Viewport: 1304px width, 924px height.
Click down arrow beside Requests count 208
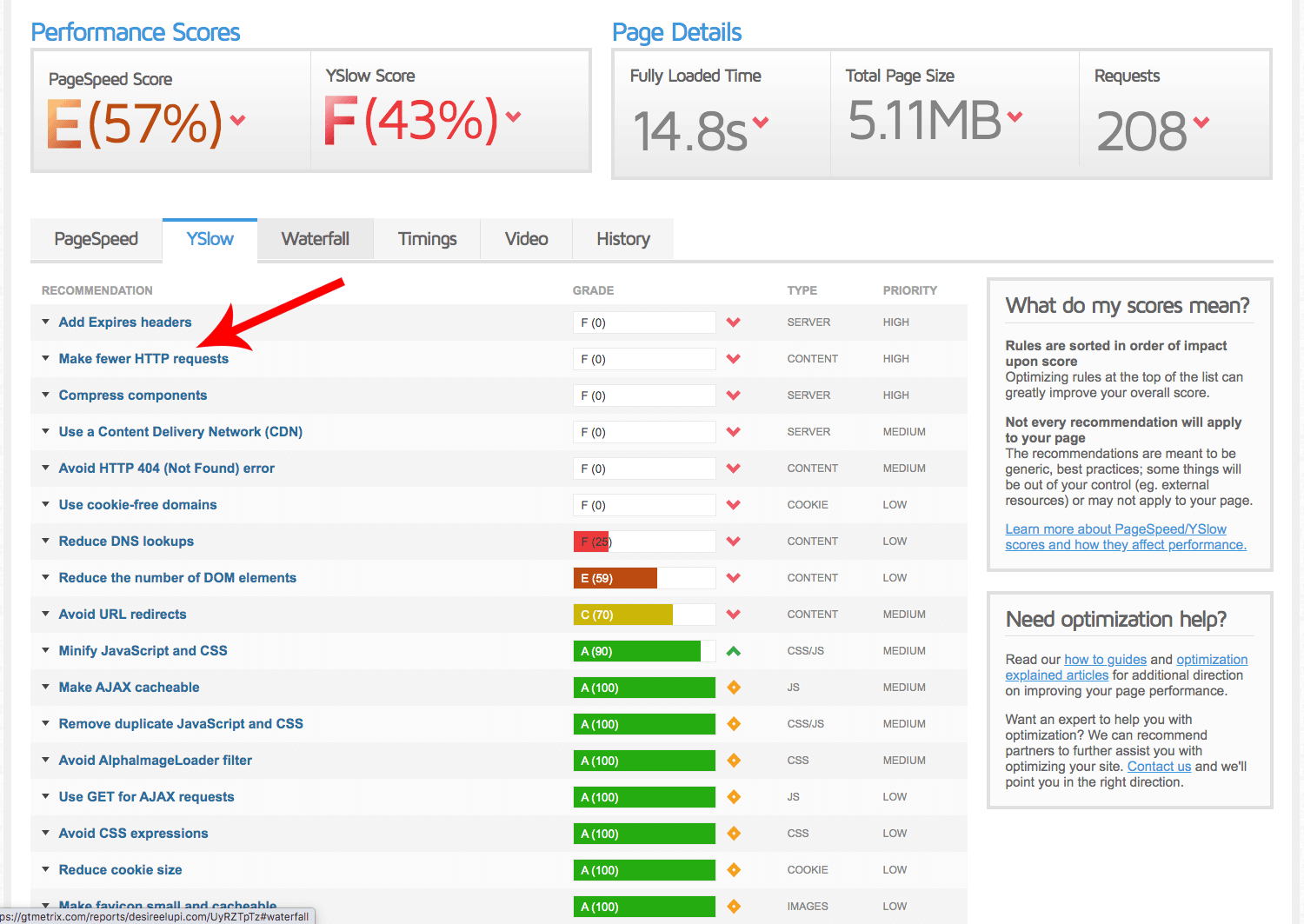point(1201,122)
